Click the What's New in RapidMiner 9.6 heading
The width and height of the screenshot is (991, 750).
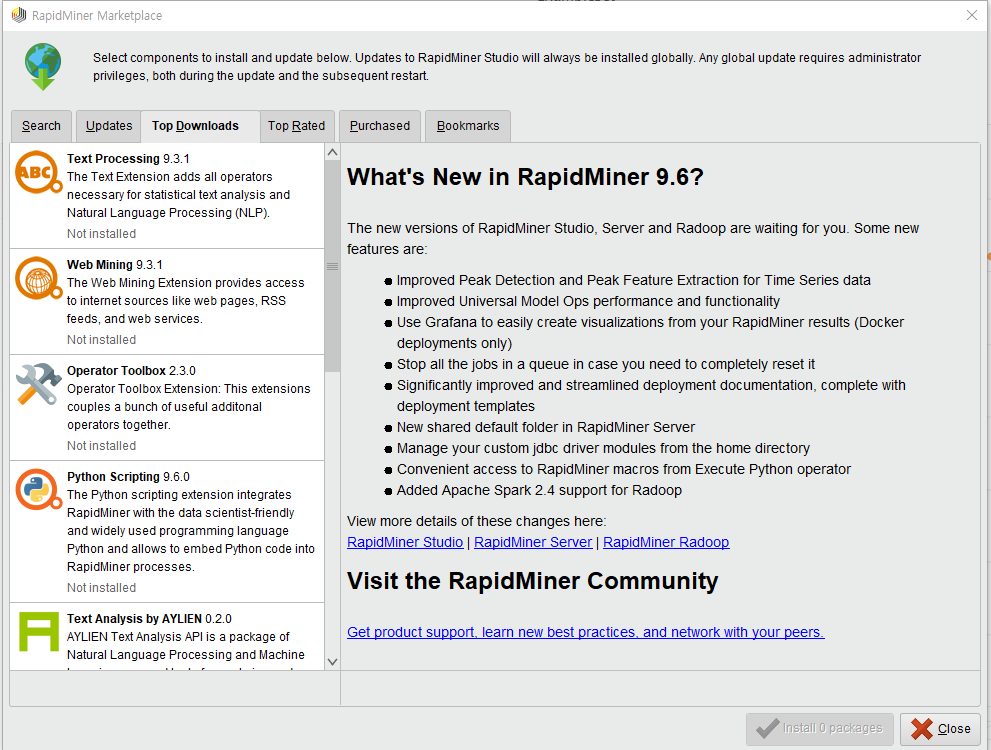point(525,177)
